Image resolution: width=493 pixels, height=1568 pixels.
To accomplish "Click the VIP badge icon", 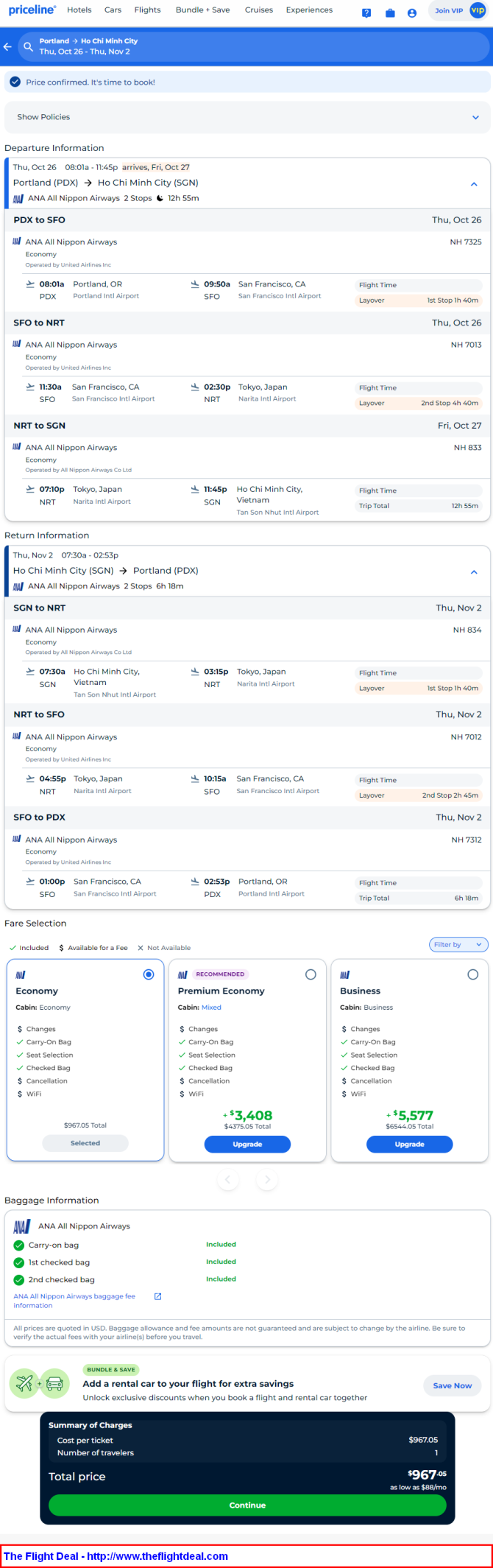I will 478,10.
